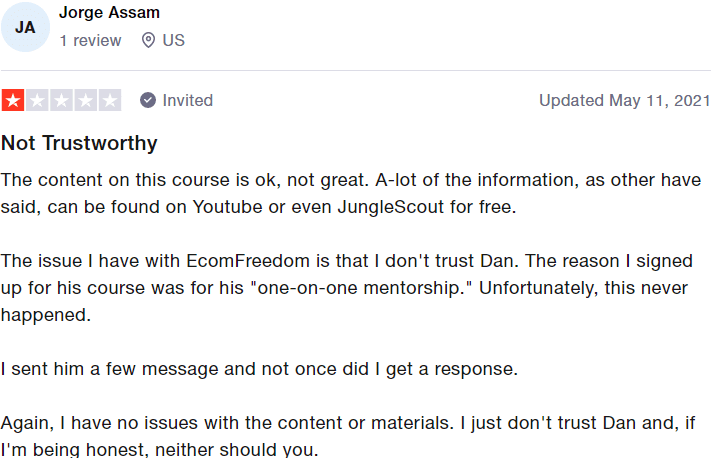Click the second grey rating star
The image size is (711, 458).
click(37, 100)
